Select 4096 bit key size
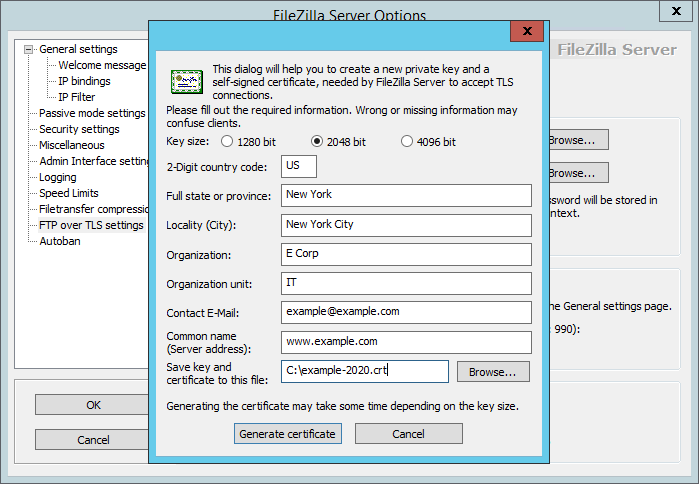 coord(407,142)
